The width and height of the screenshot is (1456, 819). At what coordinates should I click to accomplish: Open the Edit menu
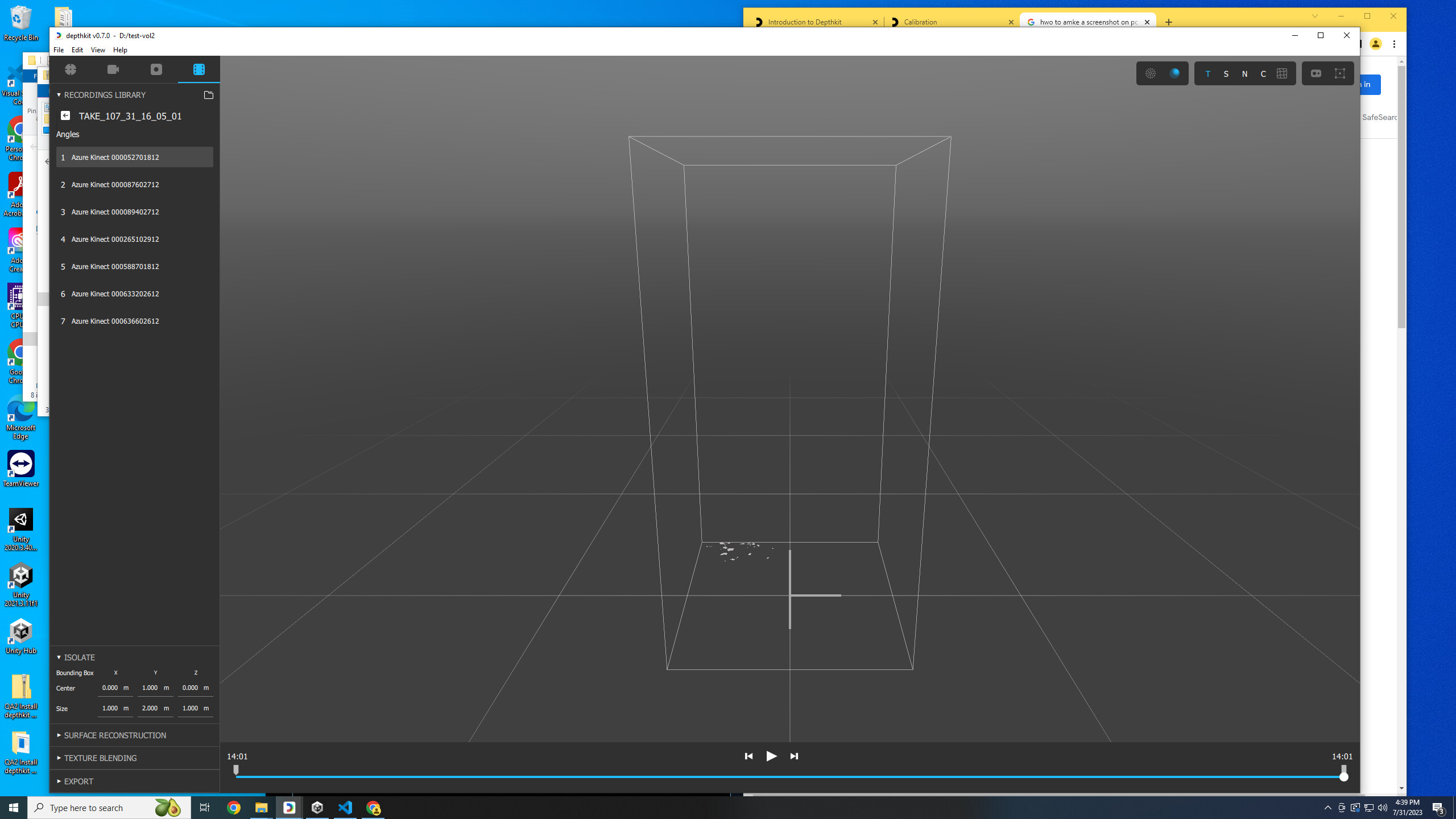coord(77,50)
